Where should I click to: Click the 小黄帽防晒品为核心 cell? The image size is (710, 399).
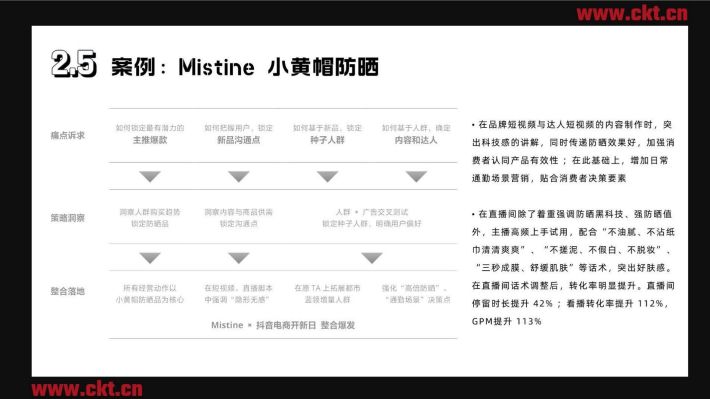pyautogui.click(x=150, y=300)
